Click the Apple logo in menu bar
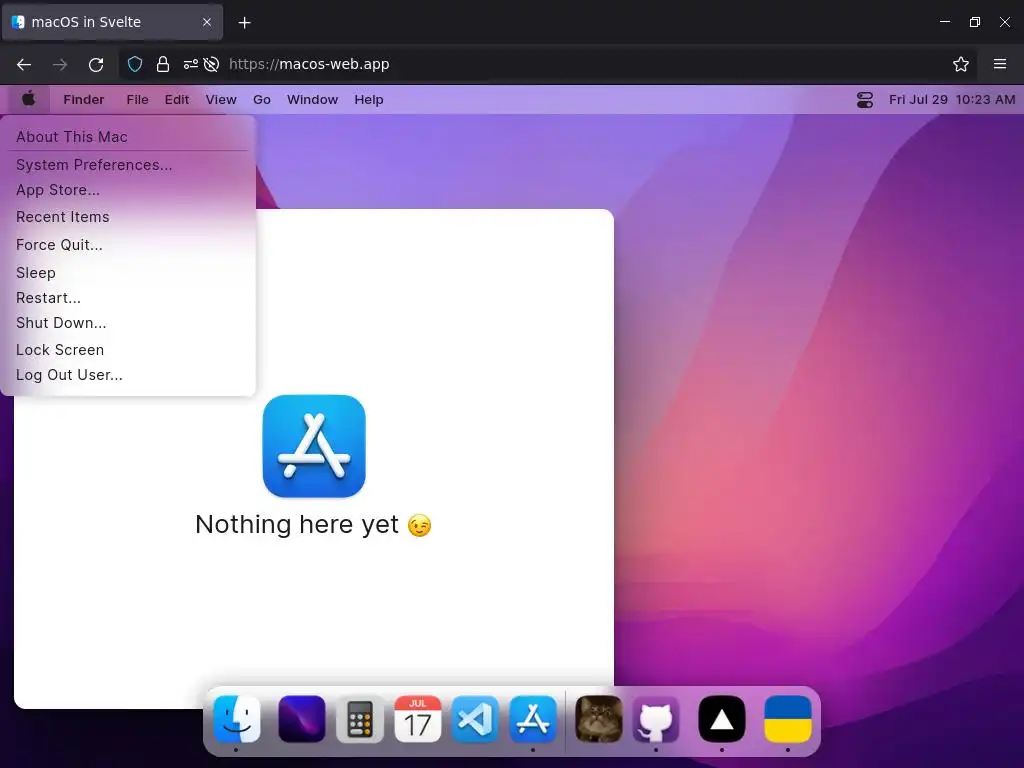1024x768 pixels. (28, 99)
